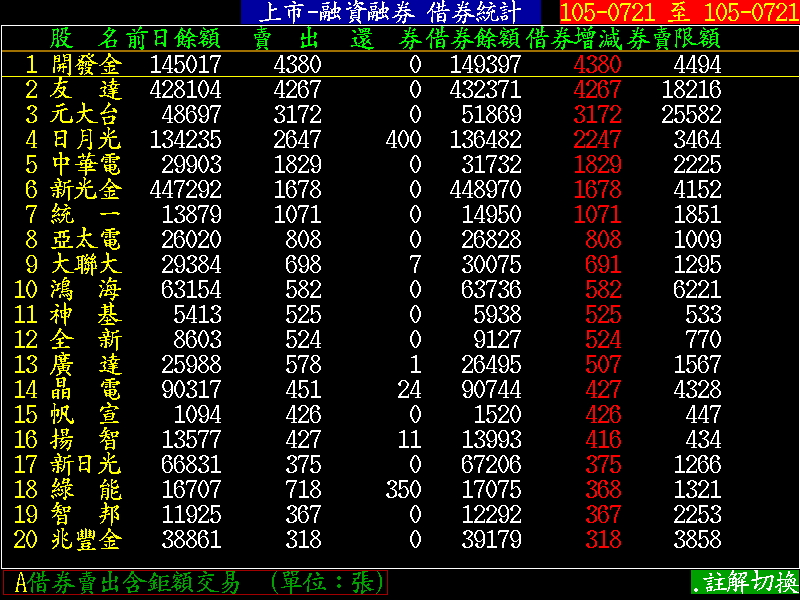Select stock 友達 in row 2
Image resolution: width=800 pixels, height=600 pixels.
[86, 89]
